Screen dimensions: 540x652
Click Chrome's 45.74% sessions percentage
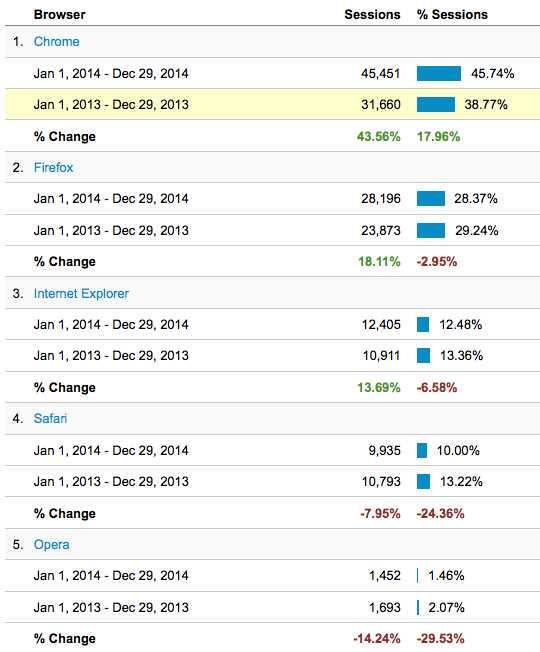pos(493,74)
